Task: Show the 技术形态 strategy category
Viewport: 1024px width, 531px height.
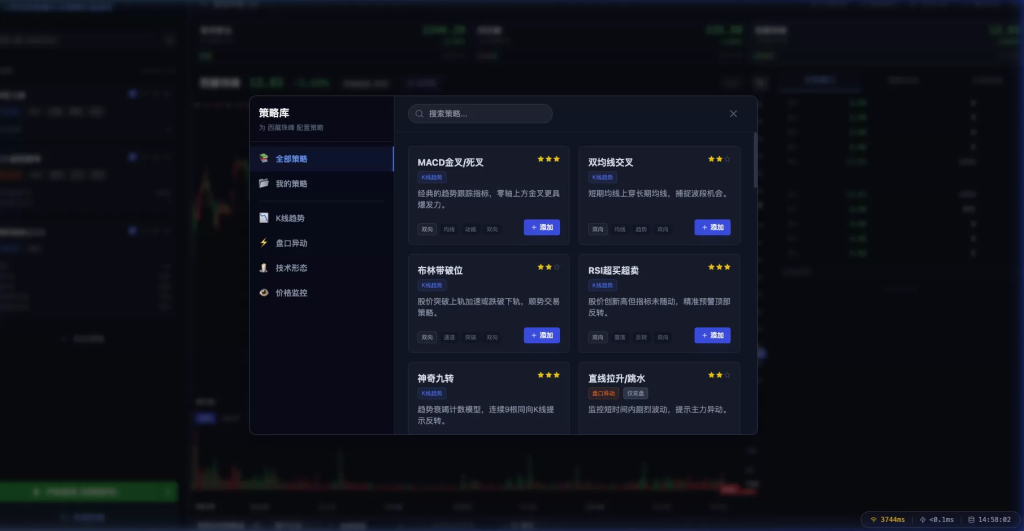Action: pos(321,268)
